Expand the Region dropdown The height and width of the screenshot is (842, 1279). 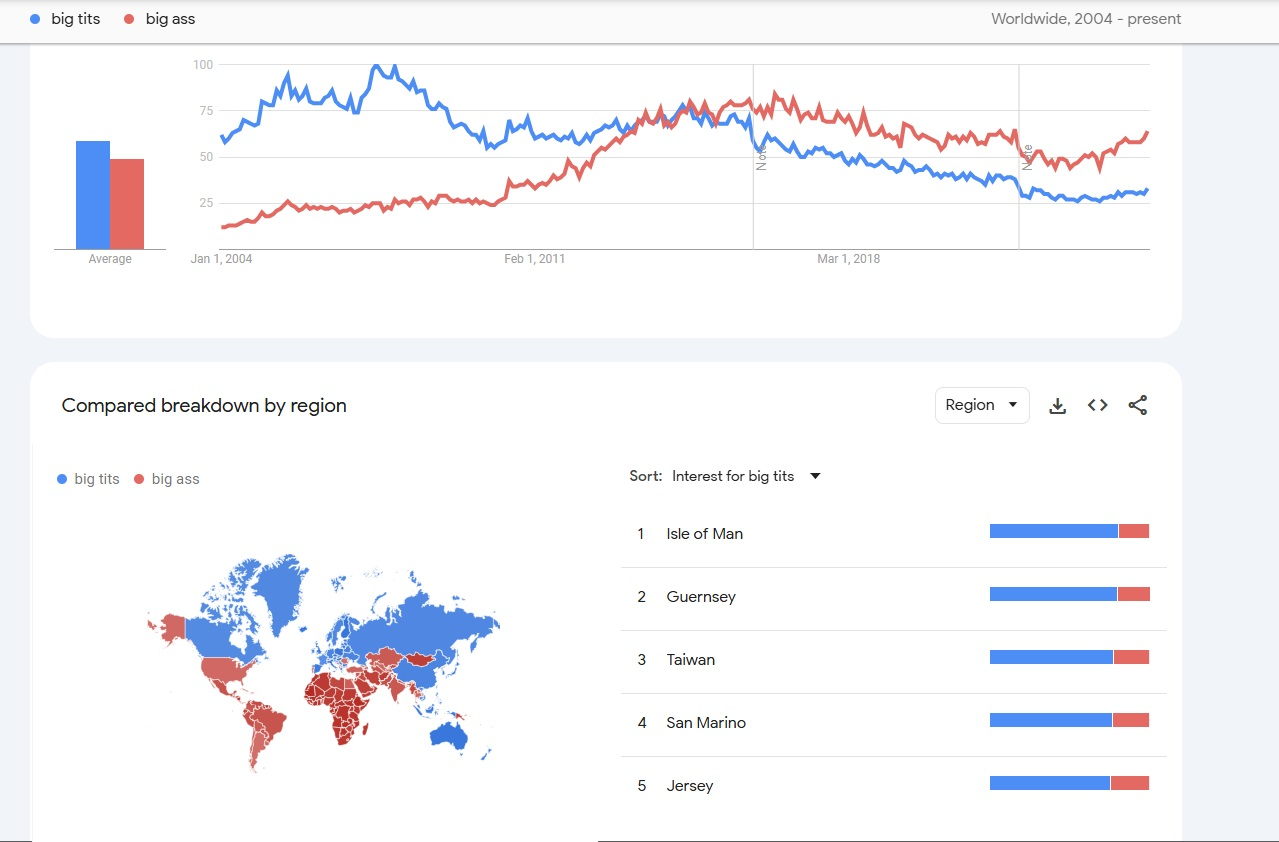tap(982, 405)
